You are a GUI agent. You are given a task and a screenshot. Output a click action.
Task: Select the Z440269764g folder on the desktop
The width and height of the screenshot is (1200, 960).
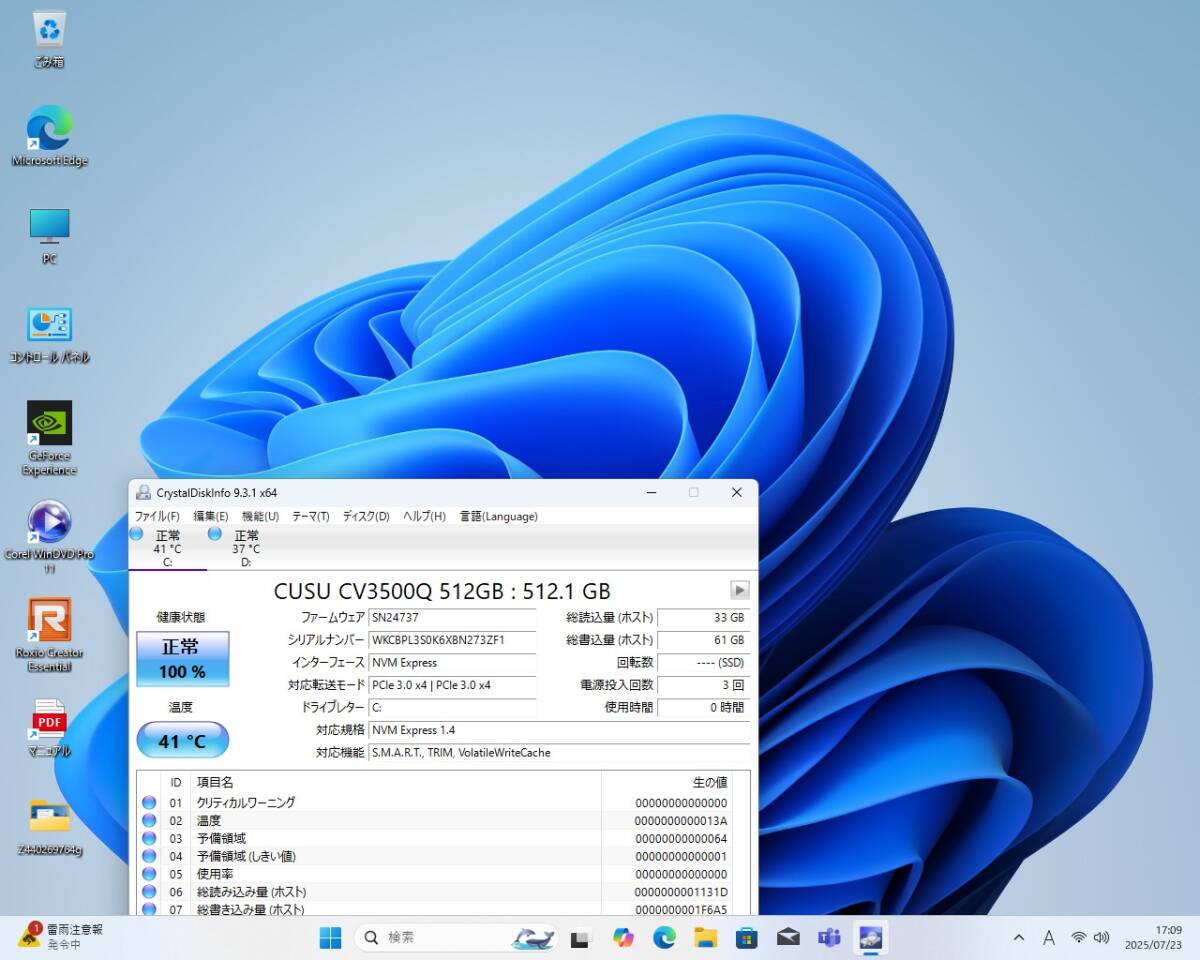point(49,828)
